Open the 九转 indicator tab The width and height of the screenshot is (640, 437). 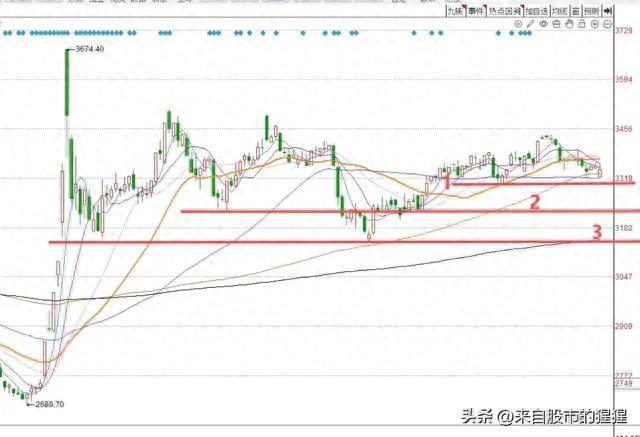coord(456,11)
